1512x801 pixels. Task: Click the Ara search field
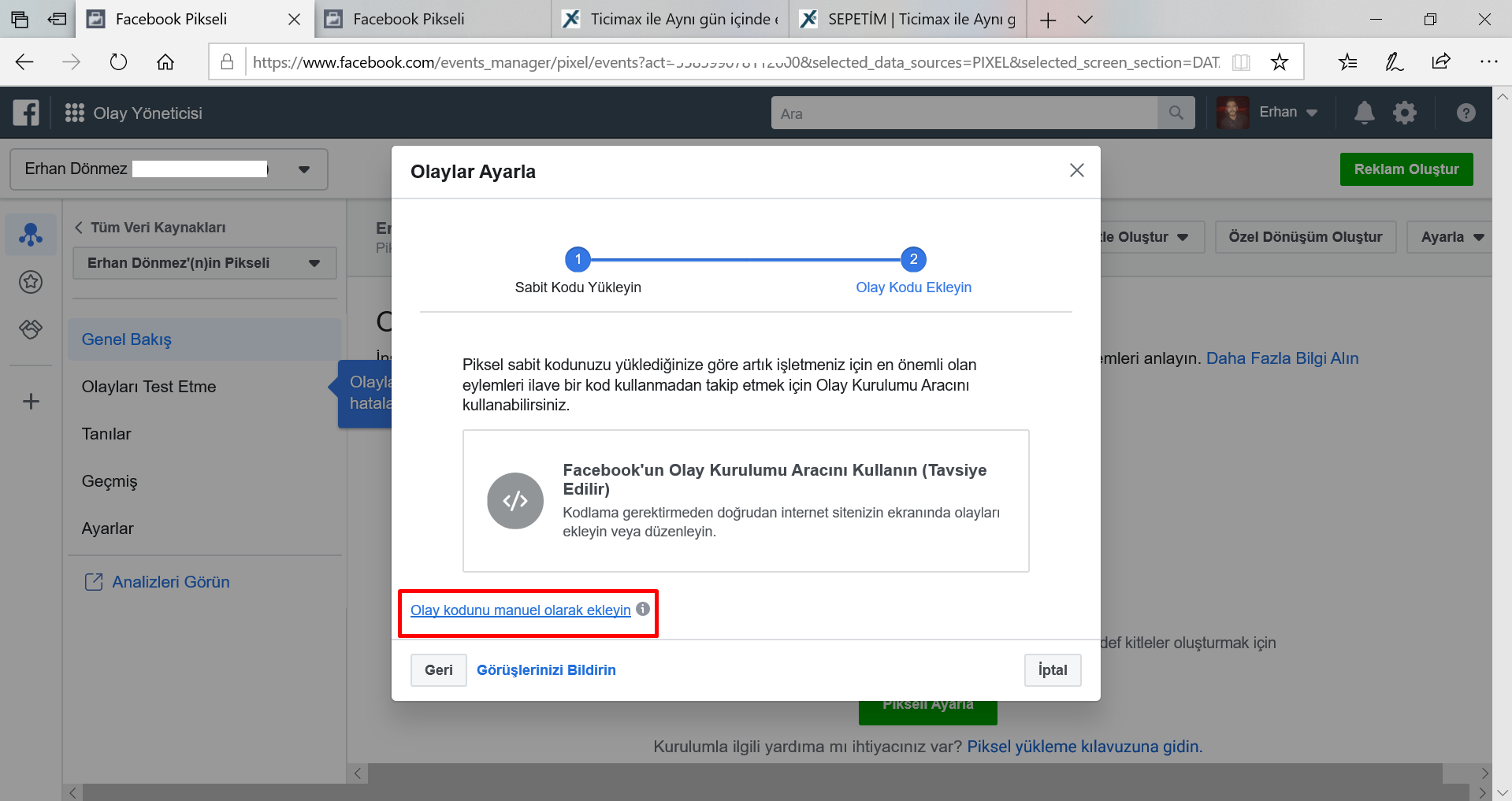coord(964,113)
